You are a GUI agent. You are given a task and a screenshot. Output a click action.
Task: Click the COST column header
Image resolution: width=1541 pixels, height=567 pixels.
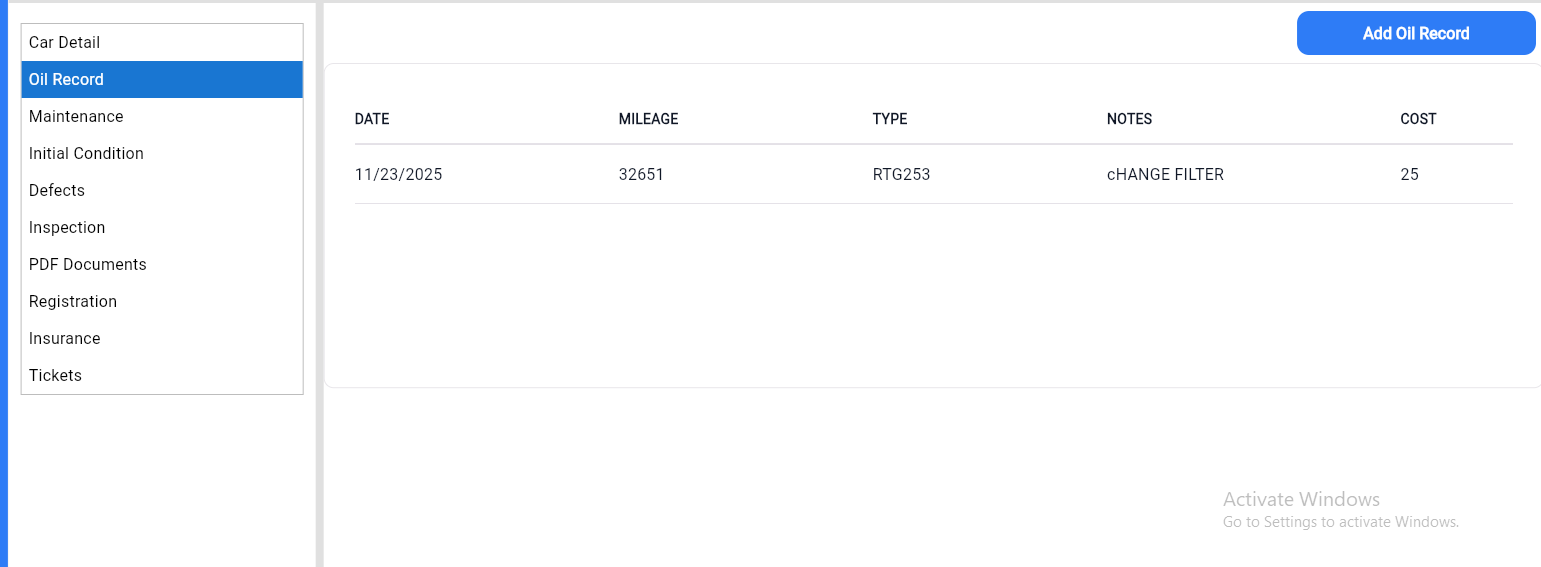click(1418, 119)
